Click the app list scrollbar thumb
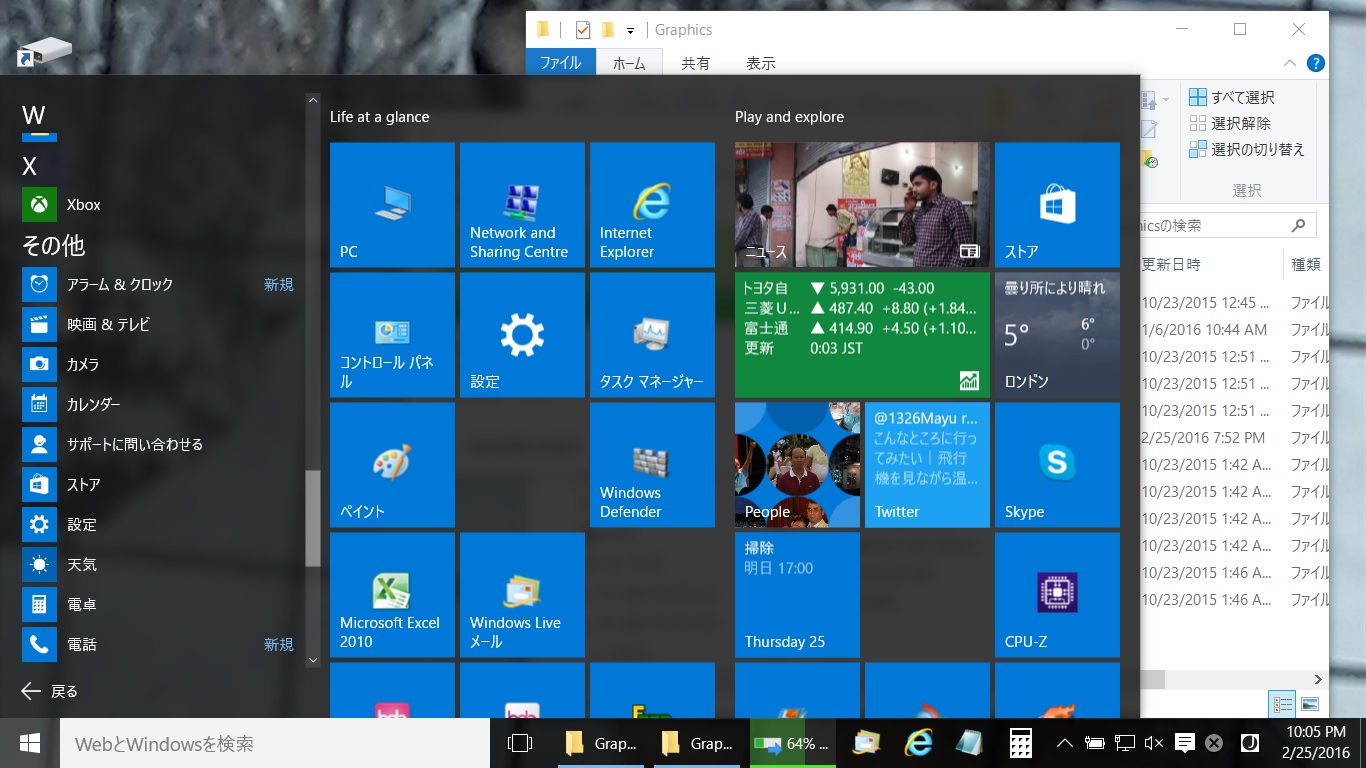Viewport: 1366px width, 768px height. [x=313, y=518]
